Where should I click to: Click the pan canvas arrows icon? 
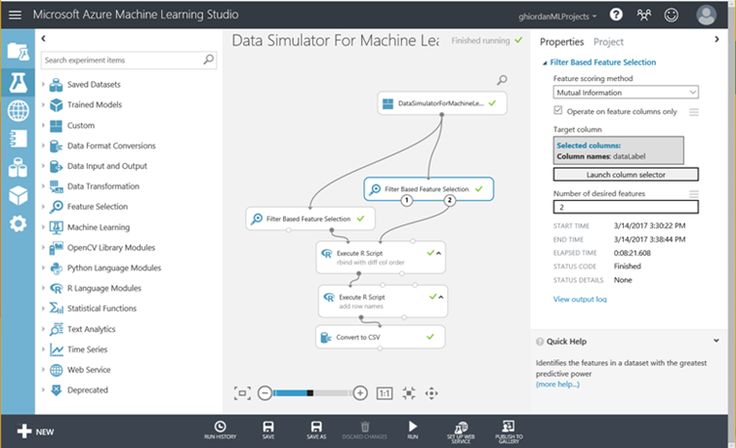(431, 393)
